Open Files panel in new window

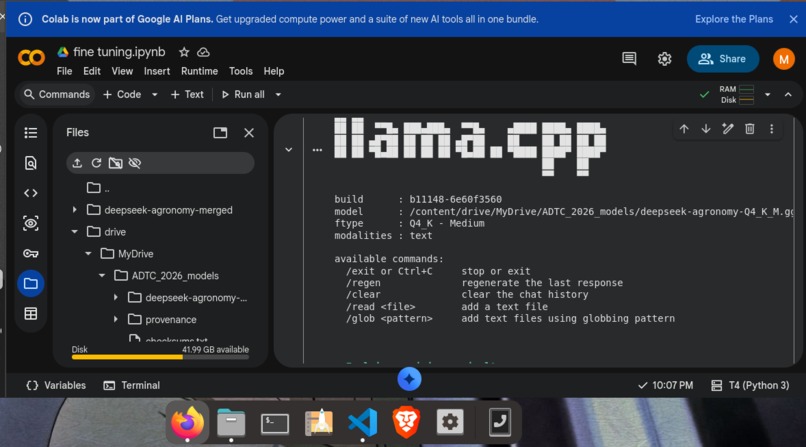(x=220, y=133)
